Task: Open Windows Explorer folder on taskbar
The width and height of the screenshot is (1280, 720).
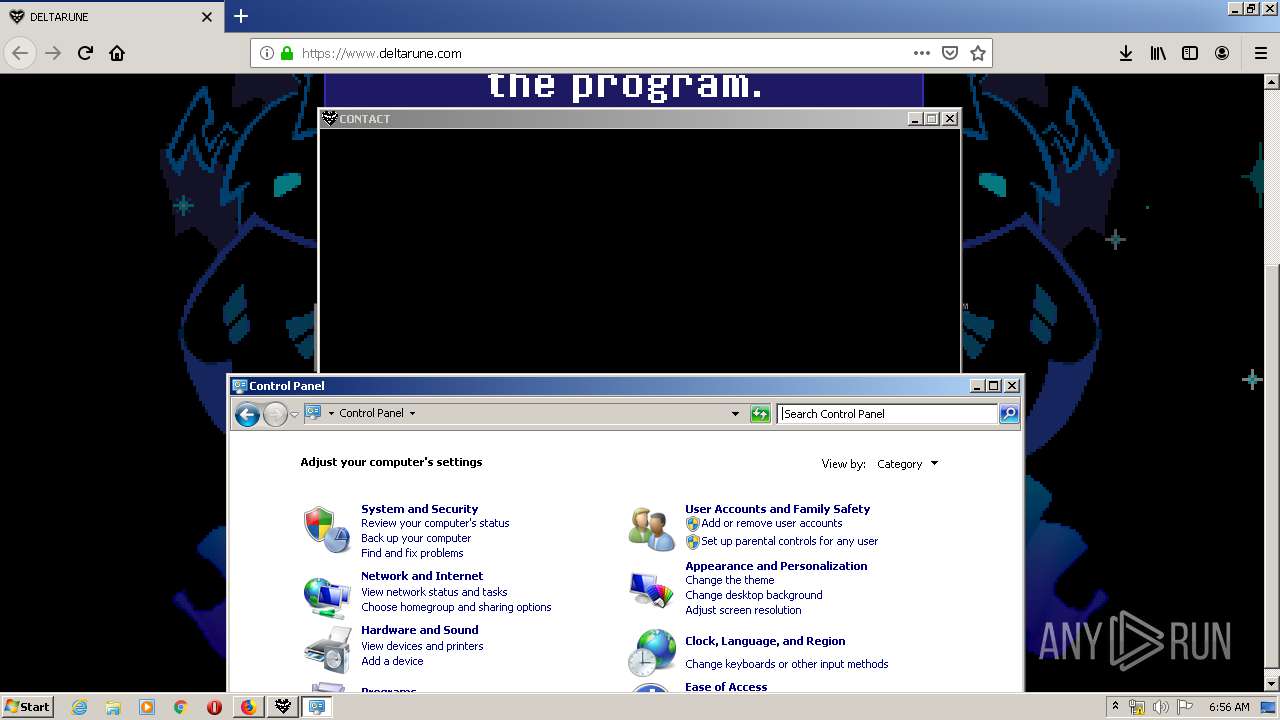Action: pos(113,707)
